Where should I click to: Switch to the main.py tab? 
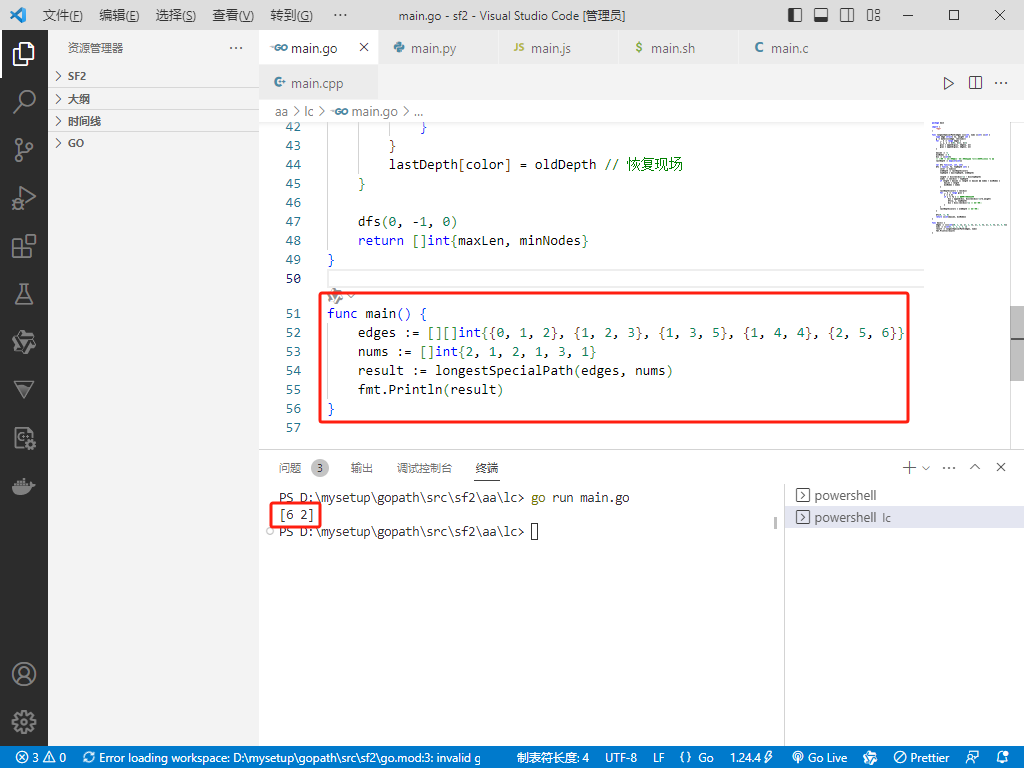[438, 48]
